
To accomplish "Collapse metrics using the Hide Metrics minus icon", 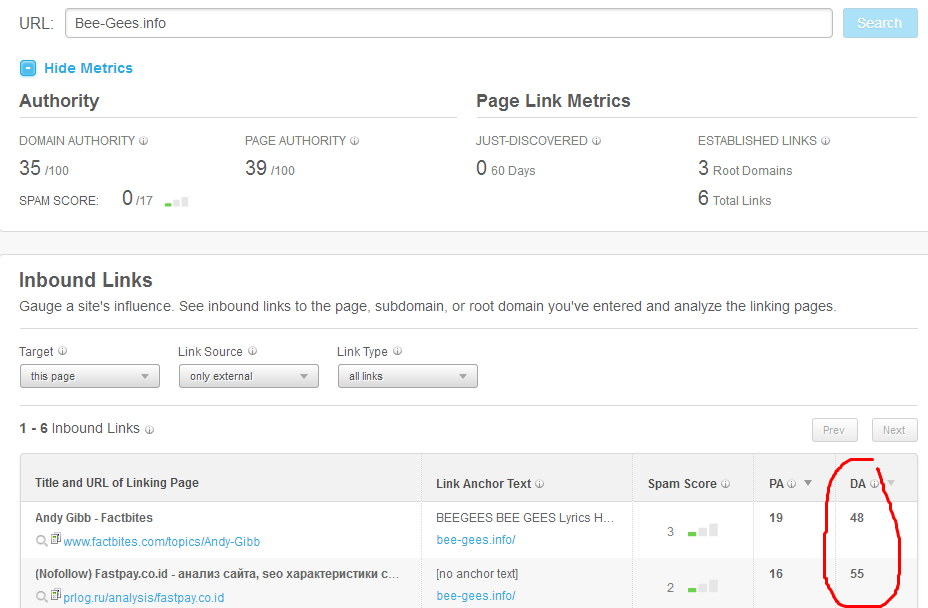I will 28,68.
